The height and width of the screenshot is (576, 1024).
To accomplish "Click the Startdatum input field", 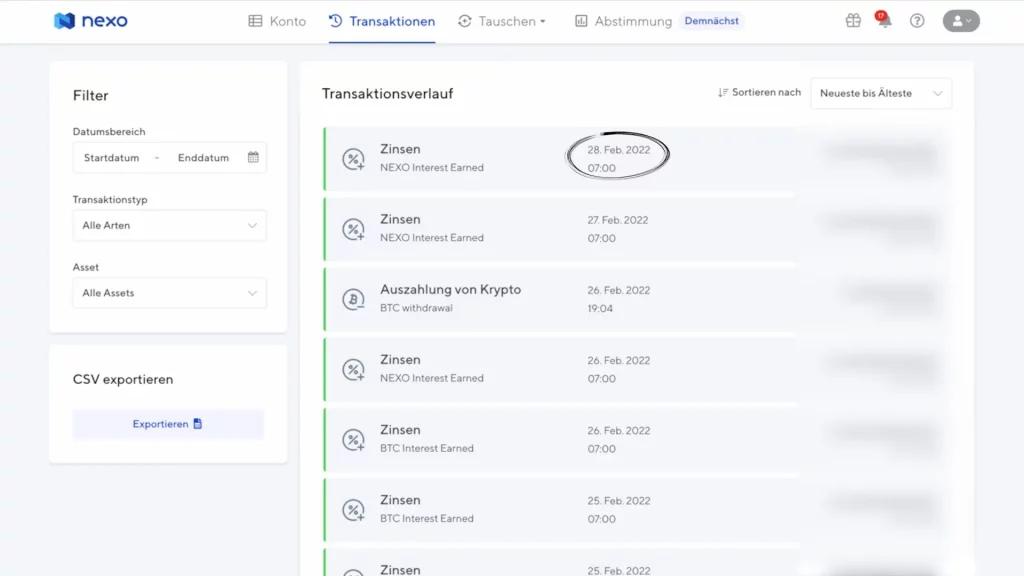I will tap(111, 158).
